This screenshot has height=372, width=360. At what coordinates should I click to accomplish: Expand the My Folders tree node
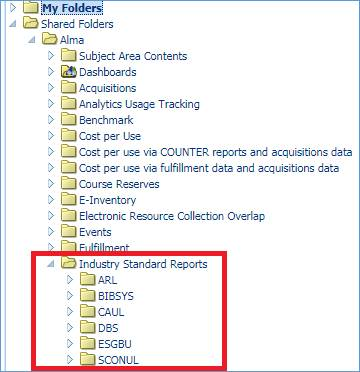click(13, 8)
